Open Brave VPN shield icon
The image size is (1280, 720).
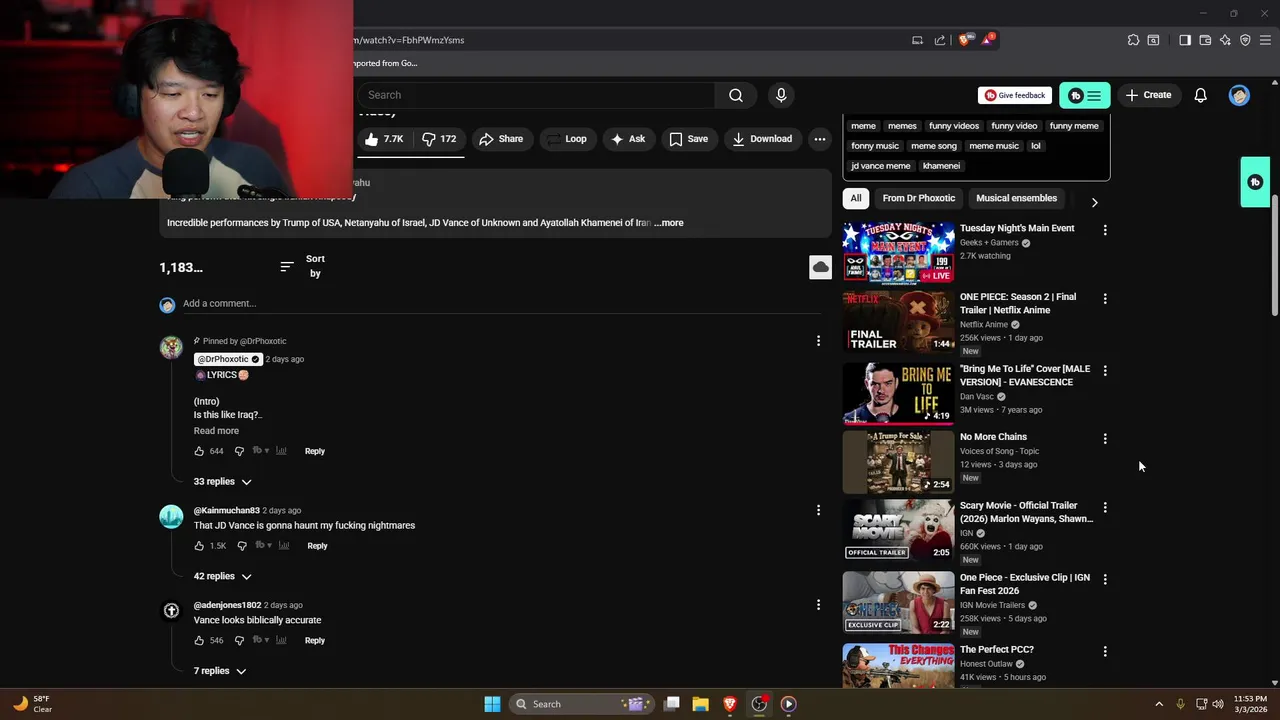(1245, 40)
